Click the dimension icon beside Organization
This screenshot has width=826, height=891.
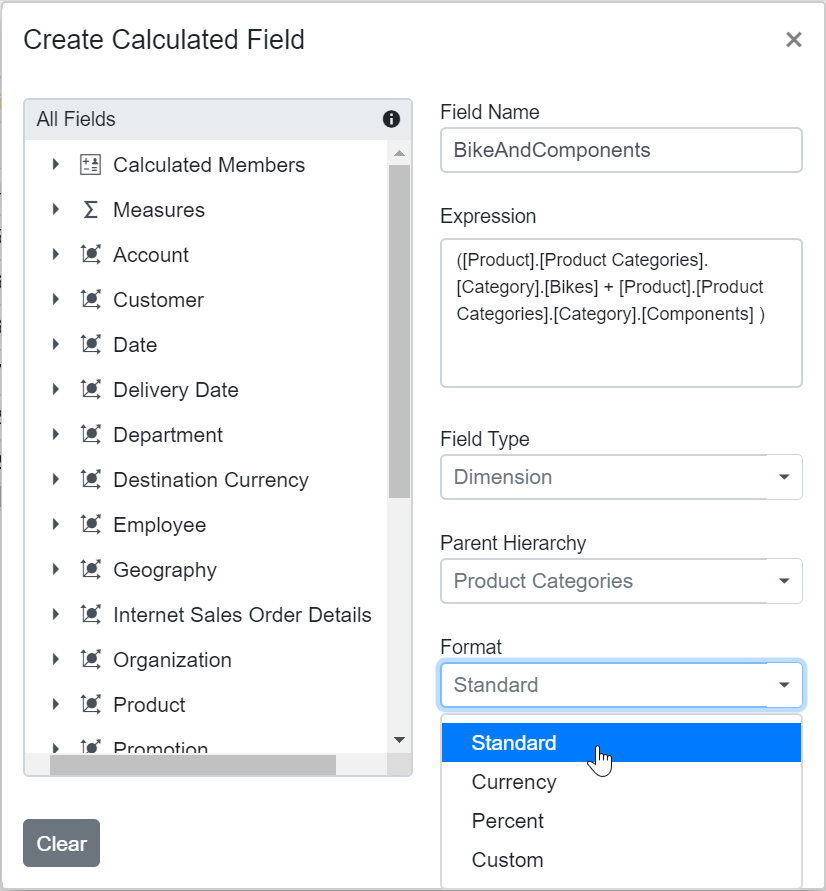[91, 659]
